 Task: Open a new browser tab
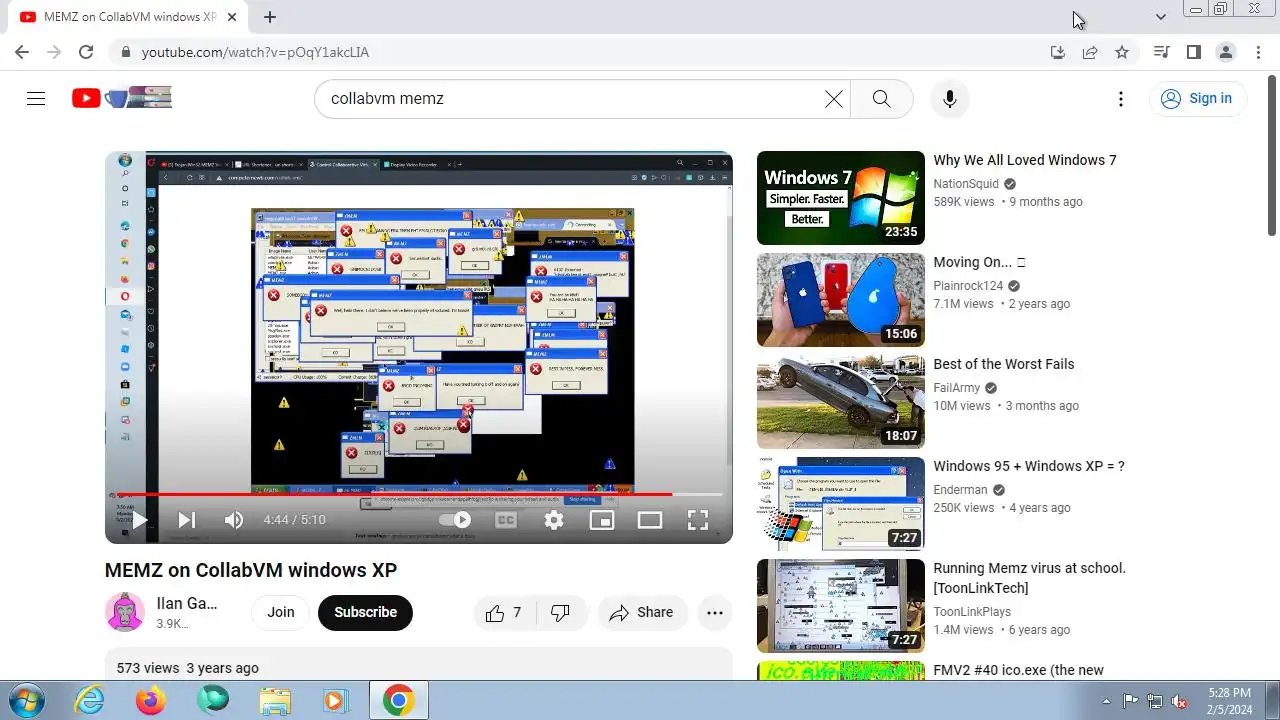[269, 17]
